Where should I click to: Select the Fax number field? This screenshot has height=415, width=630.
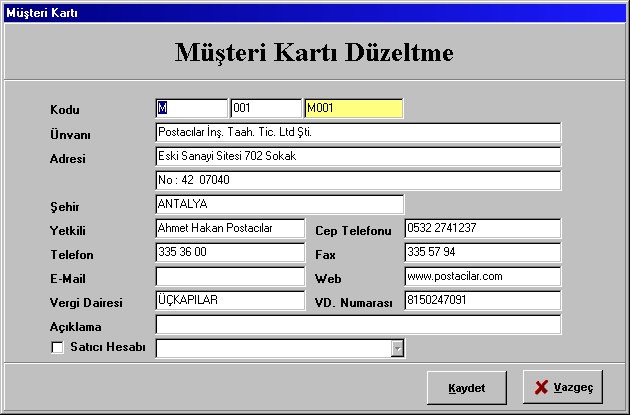pos(482,252)
